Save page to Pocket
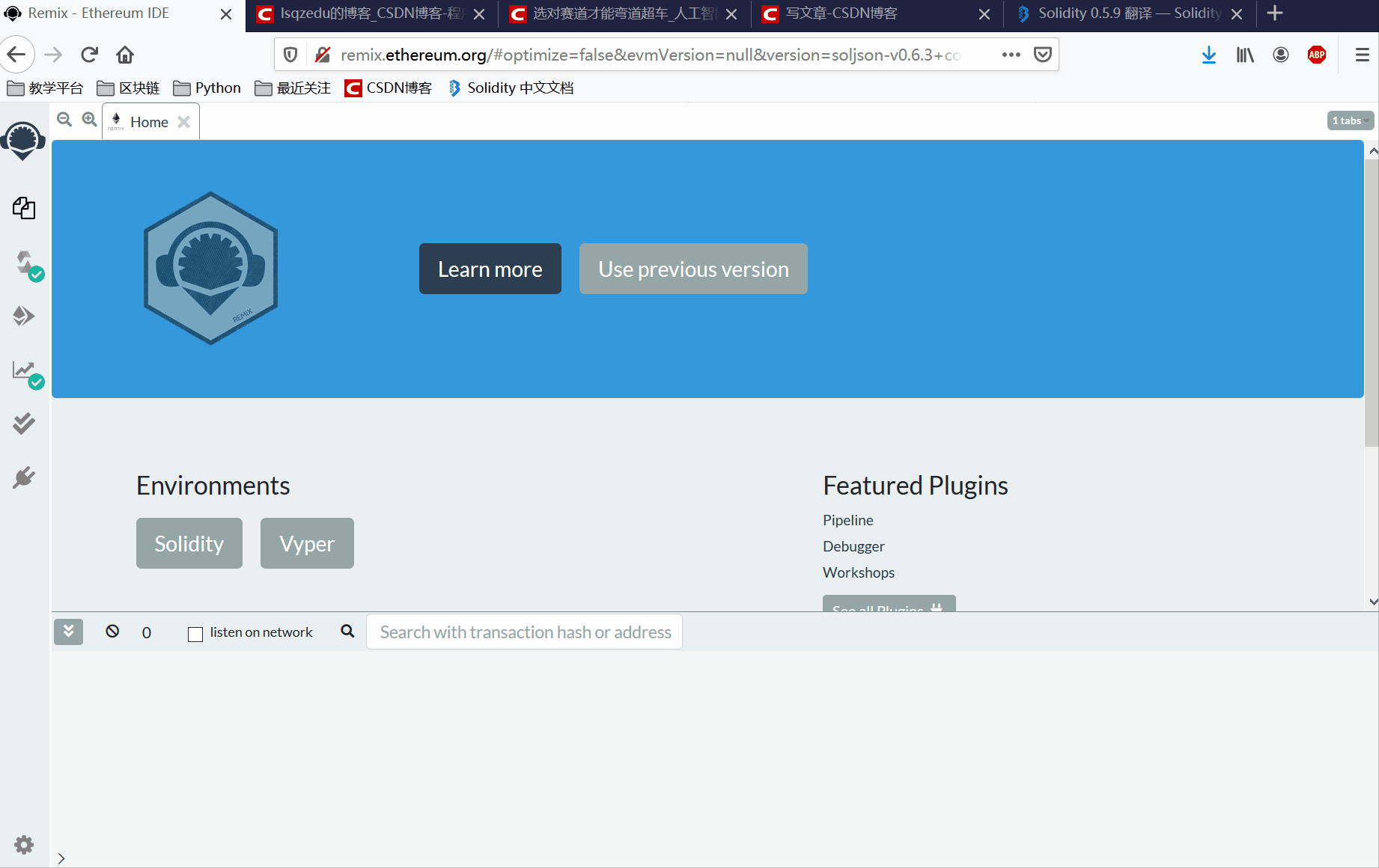 pos(1043,55)
